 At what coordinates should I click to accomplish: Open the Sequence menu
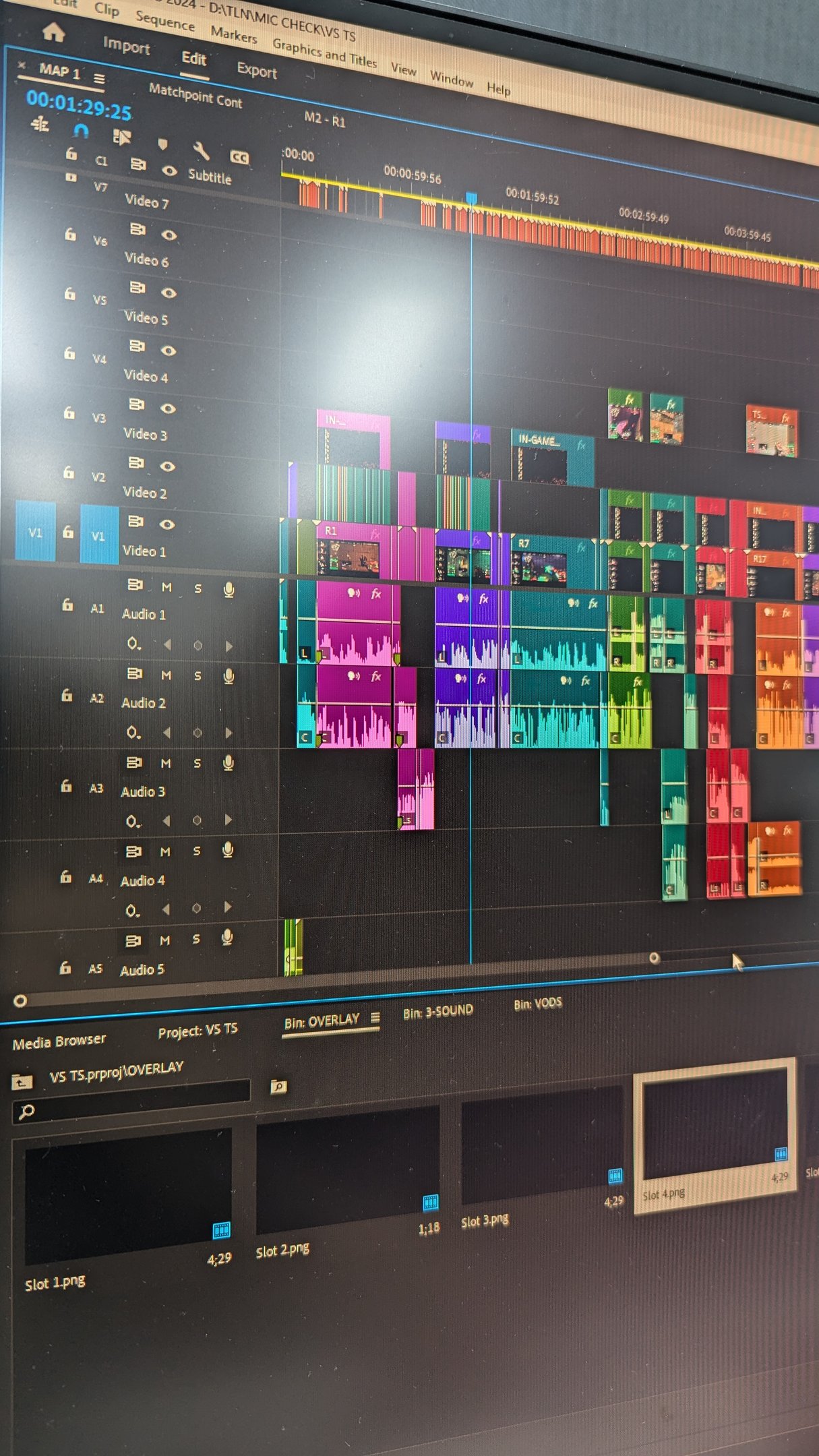[164, 21]
